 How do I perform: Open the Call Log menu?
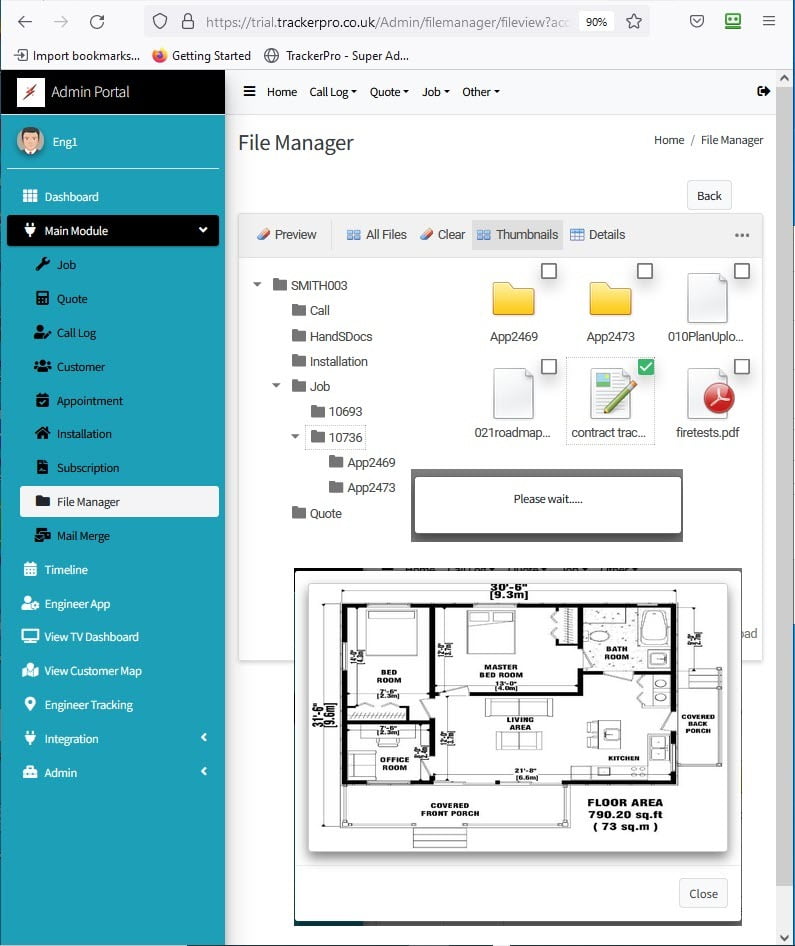pos(332,92)
